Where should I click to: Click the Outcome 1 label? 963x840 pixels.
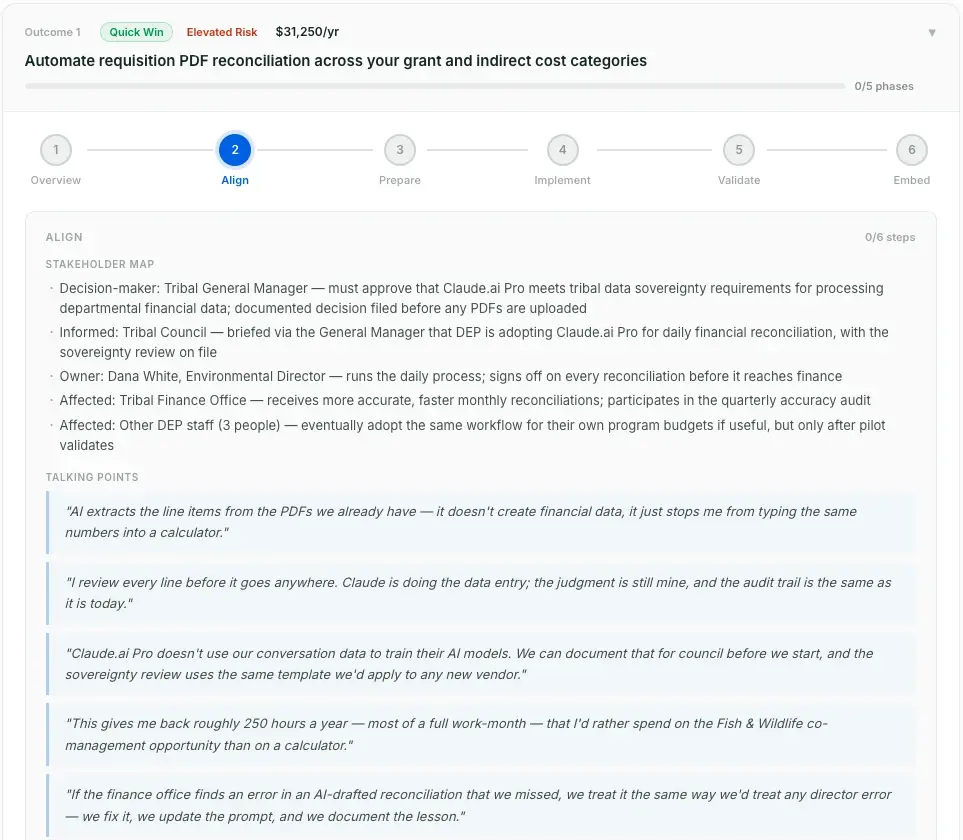point(53,31)
